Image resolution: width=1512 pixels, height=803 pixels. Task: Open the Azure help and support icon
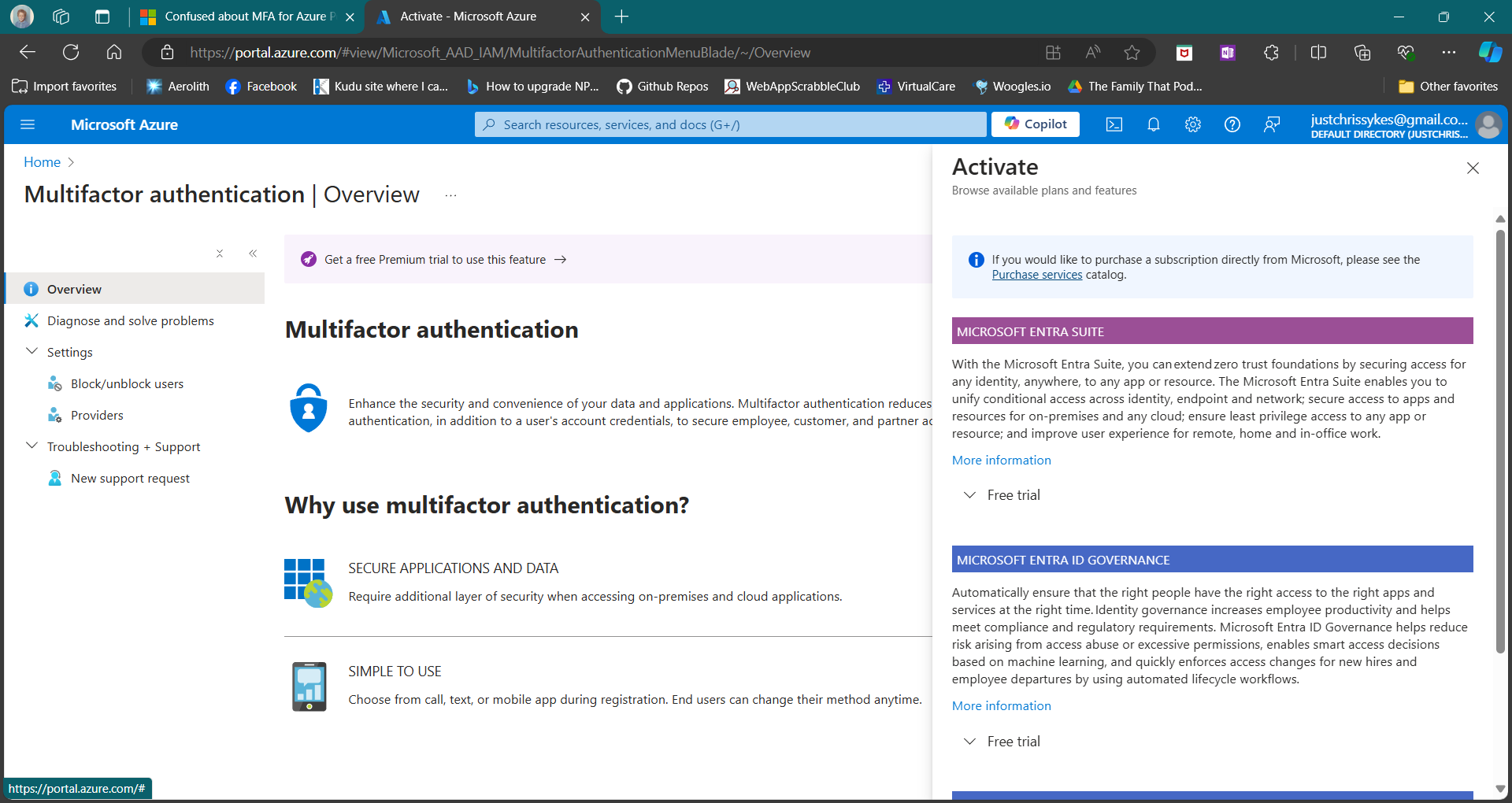coord(1232,124)
